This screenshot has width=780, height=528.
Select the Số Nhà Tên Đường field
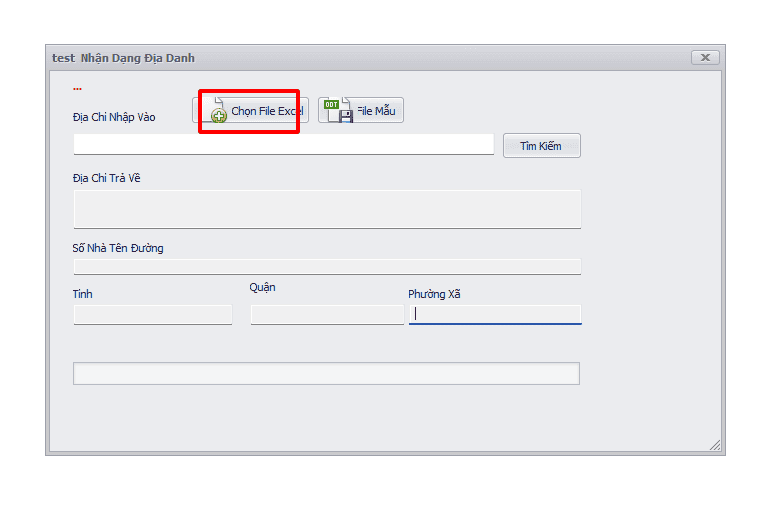(326, 266)
